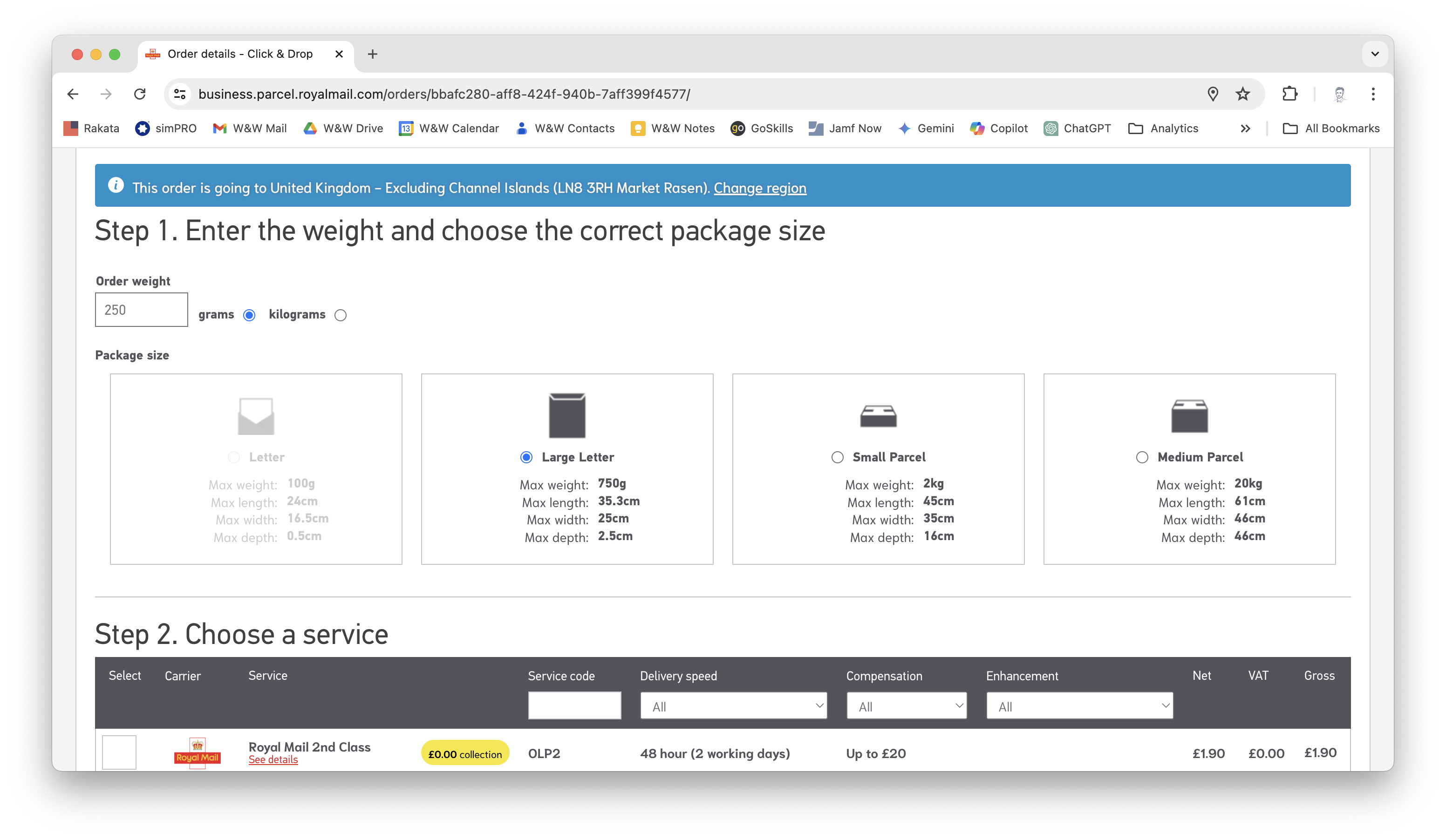Open a new browser tab
This screenshot has height=840, width=1446.
click(x=372, y=54)
